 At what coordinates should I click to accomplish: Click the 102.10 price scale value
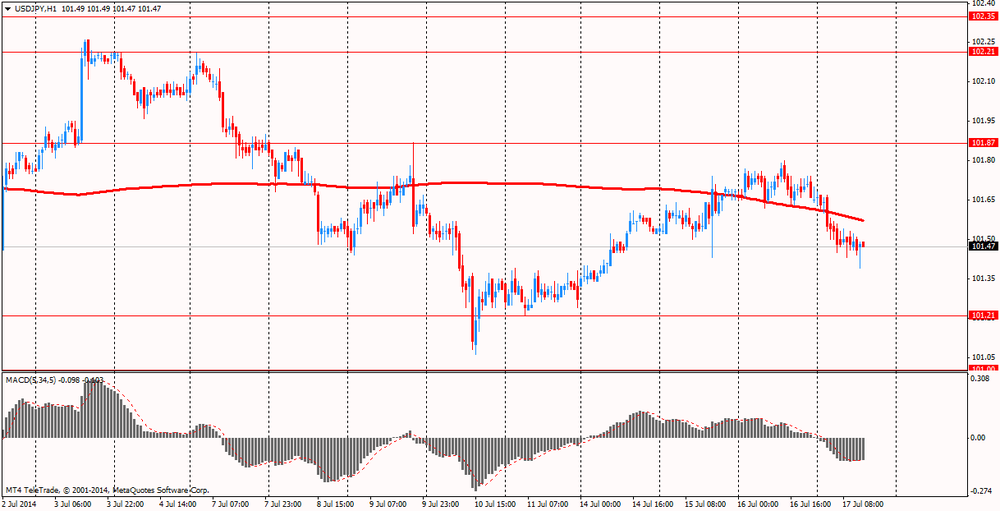coord(982,81)
